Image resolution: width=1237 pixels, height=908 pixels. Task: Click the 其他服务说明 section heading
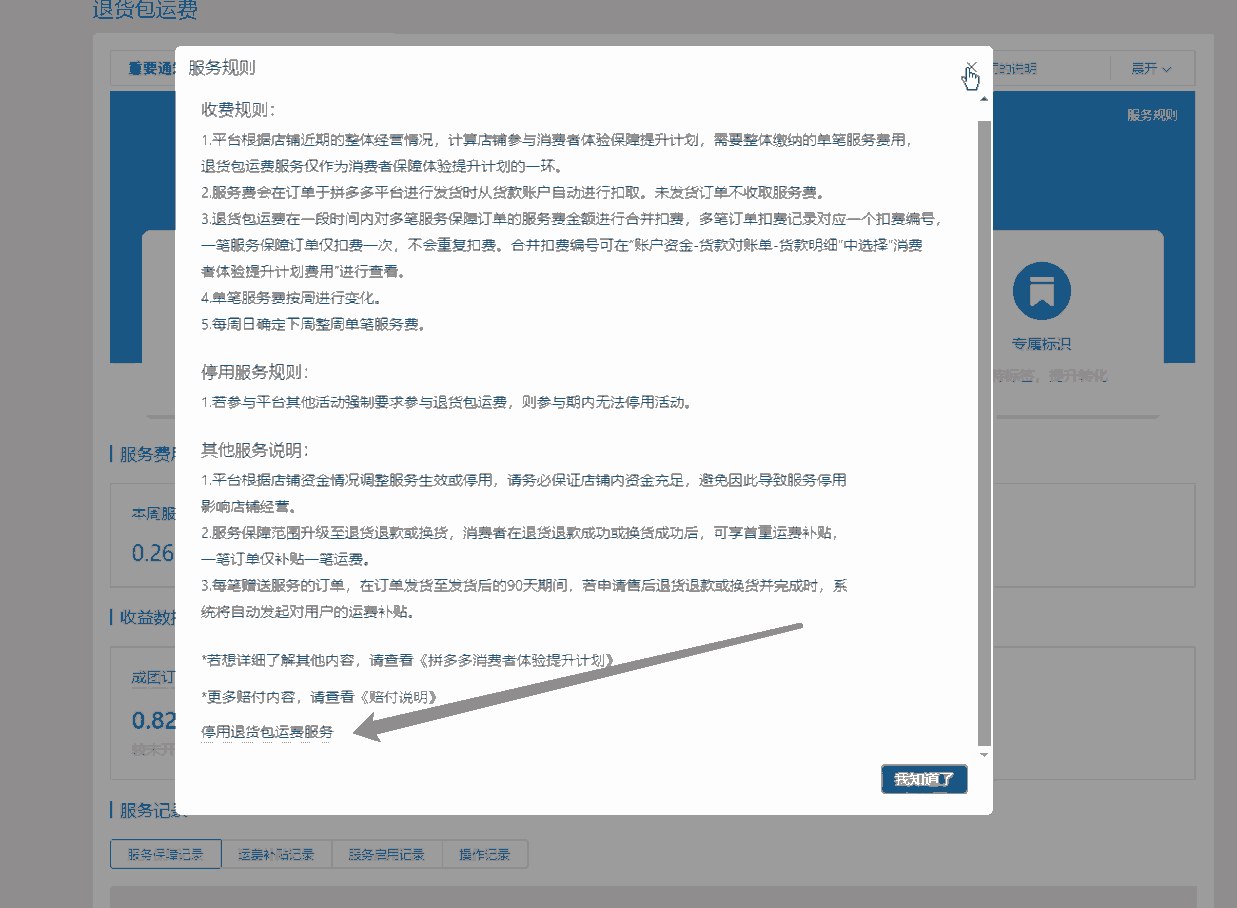click(x=255, y=449)
